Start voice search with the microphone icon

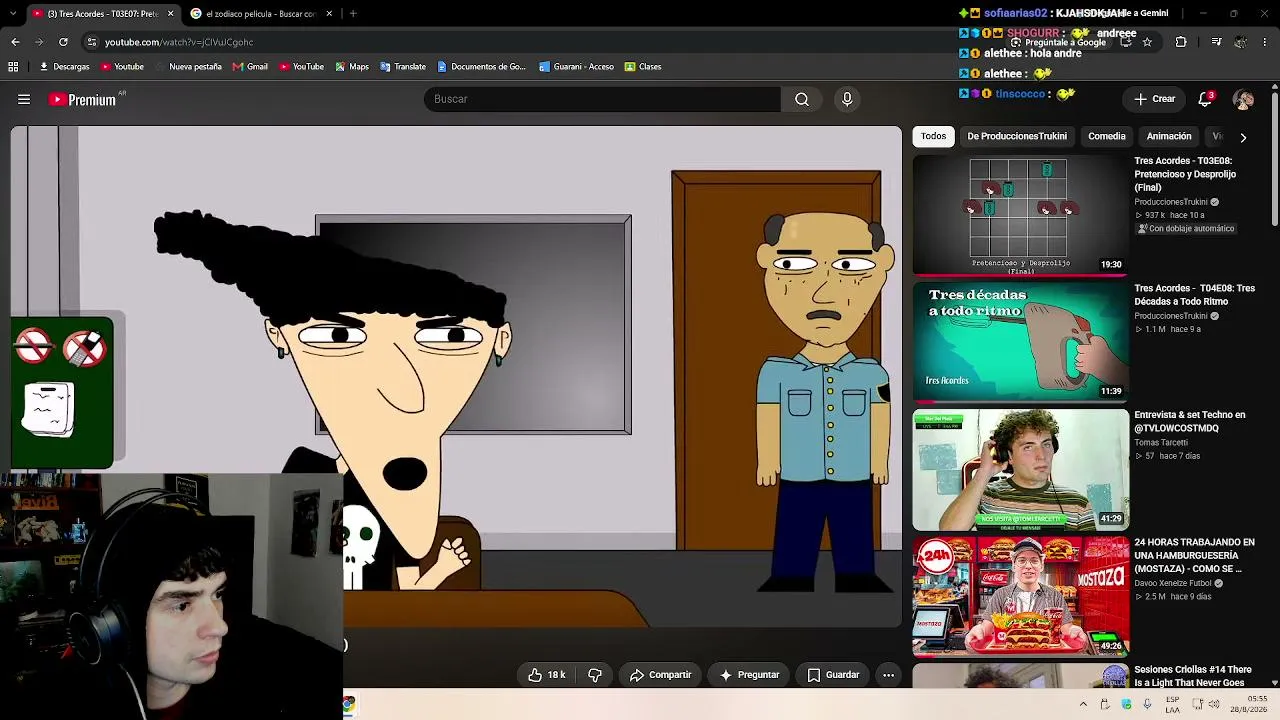click(847, 99)
